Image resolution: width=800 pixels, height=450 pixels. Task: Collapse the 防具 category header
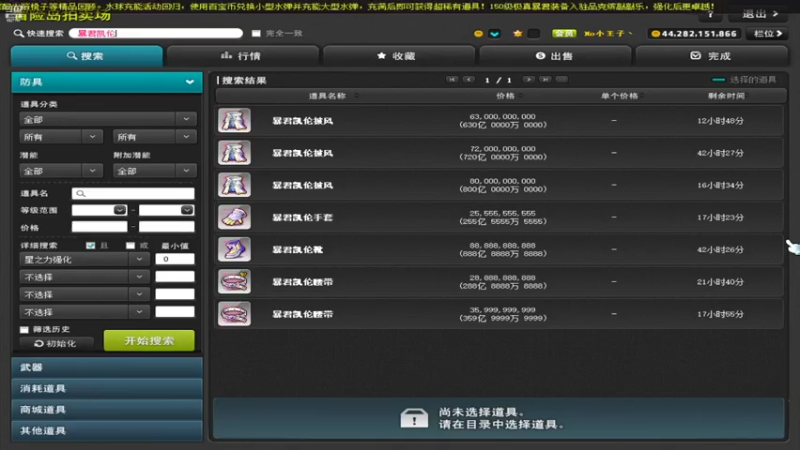click(107, 82)
